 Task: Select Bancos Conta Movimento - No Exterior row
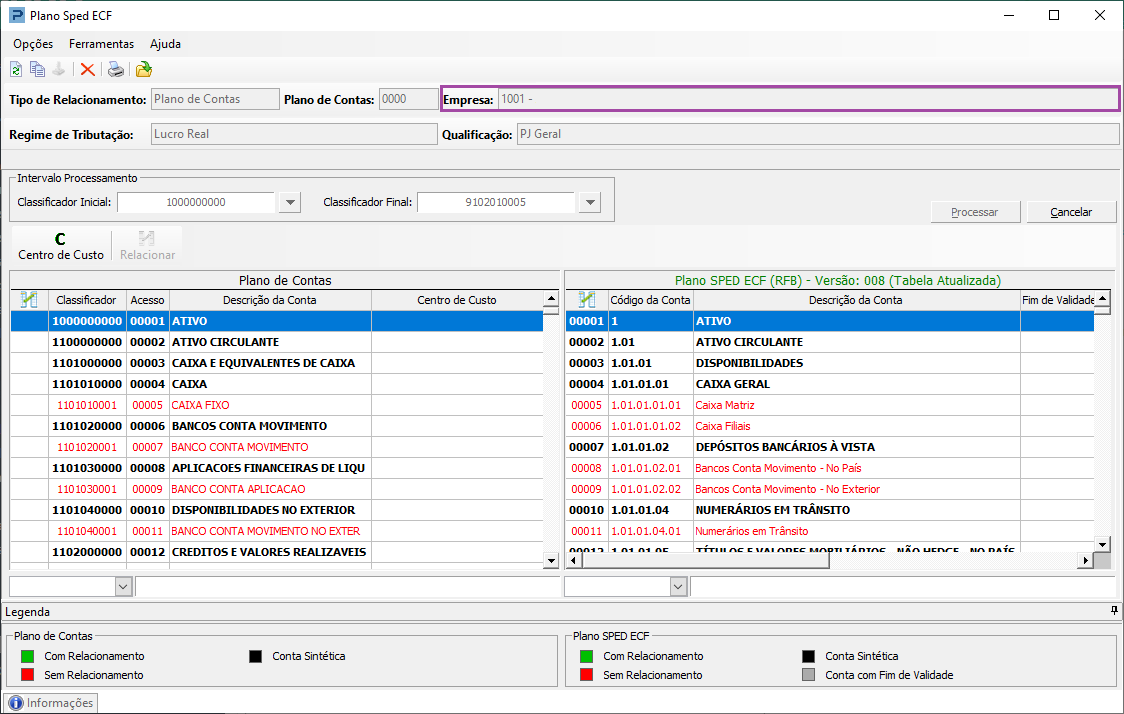click(x=830, y=489)
